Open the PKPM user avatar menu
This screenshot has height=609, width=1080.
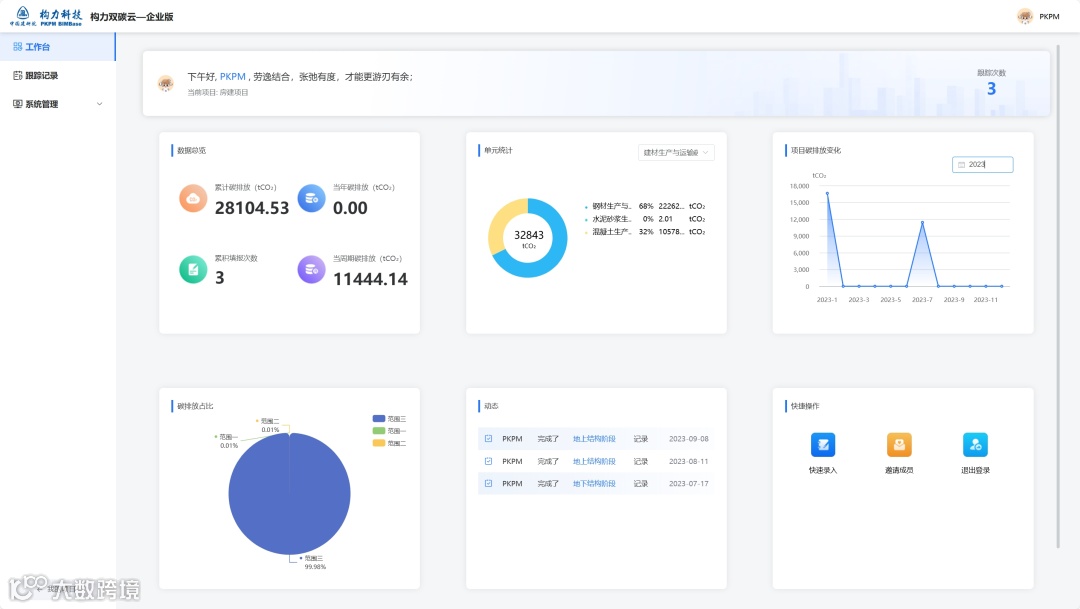click(1025, 17)
